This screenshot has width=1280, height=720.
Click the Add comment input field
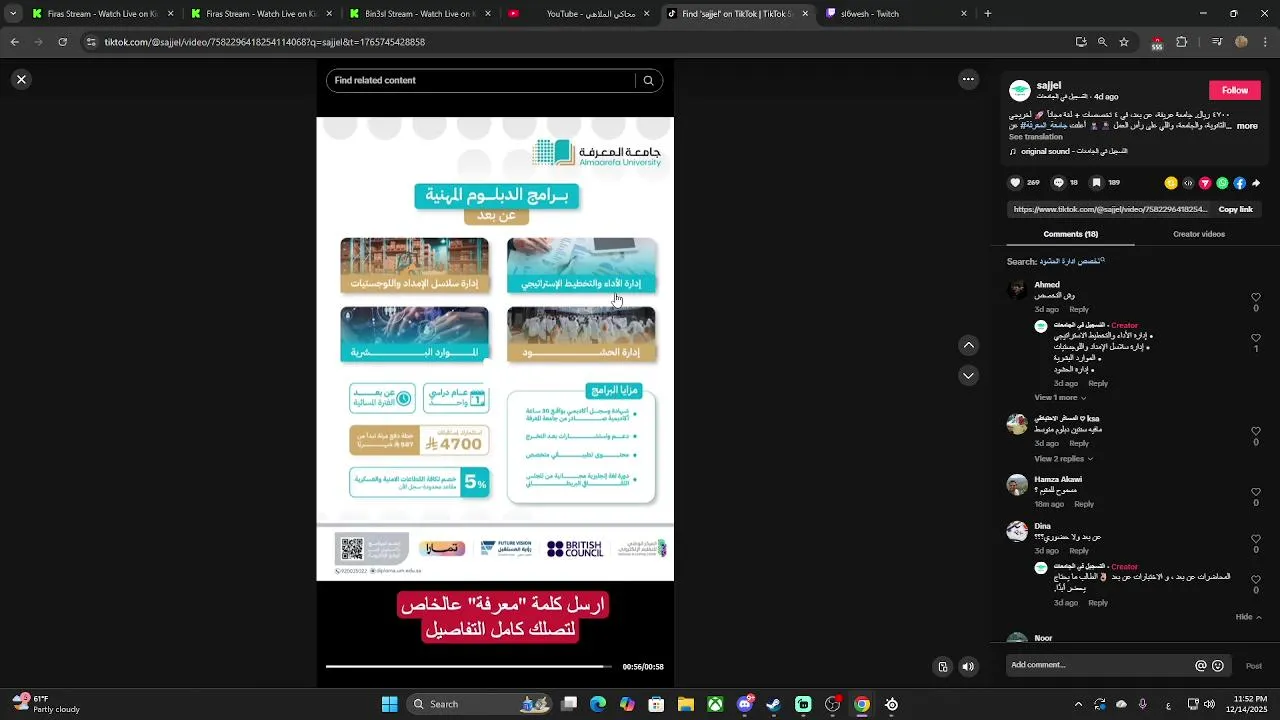(x=1100, y=666)
